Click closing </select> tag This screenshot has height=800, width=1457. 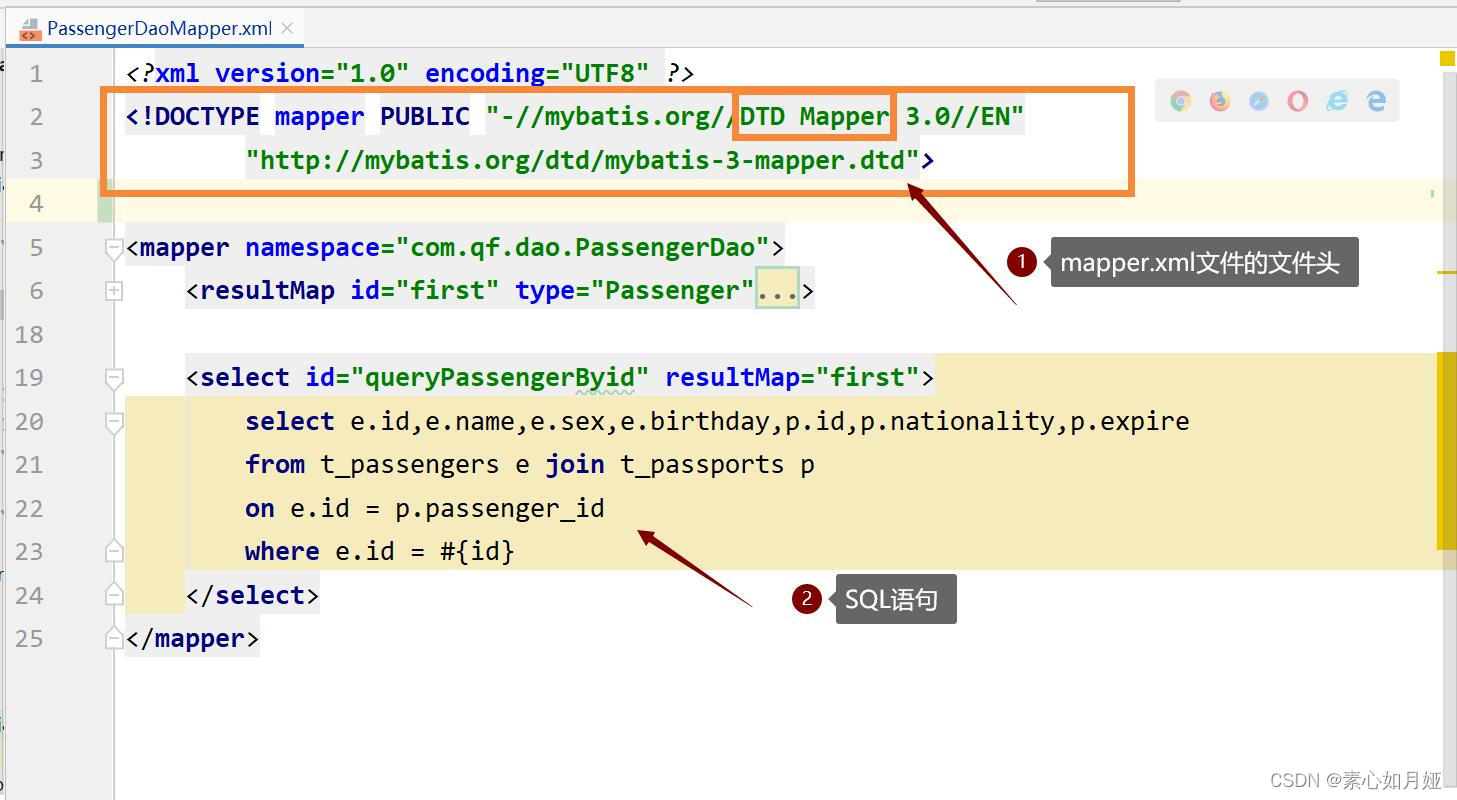(x=253, y=595)
